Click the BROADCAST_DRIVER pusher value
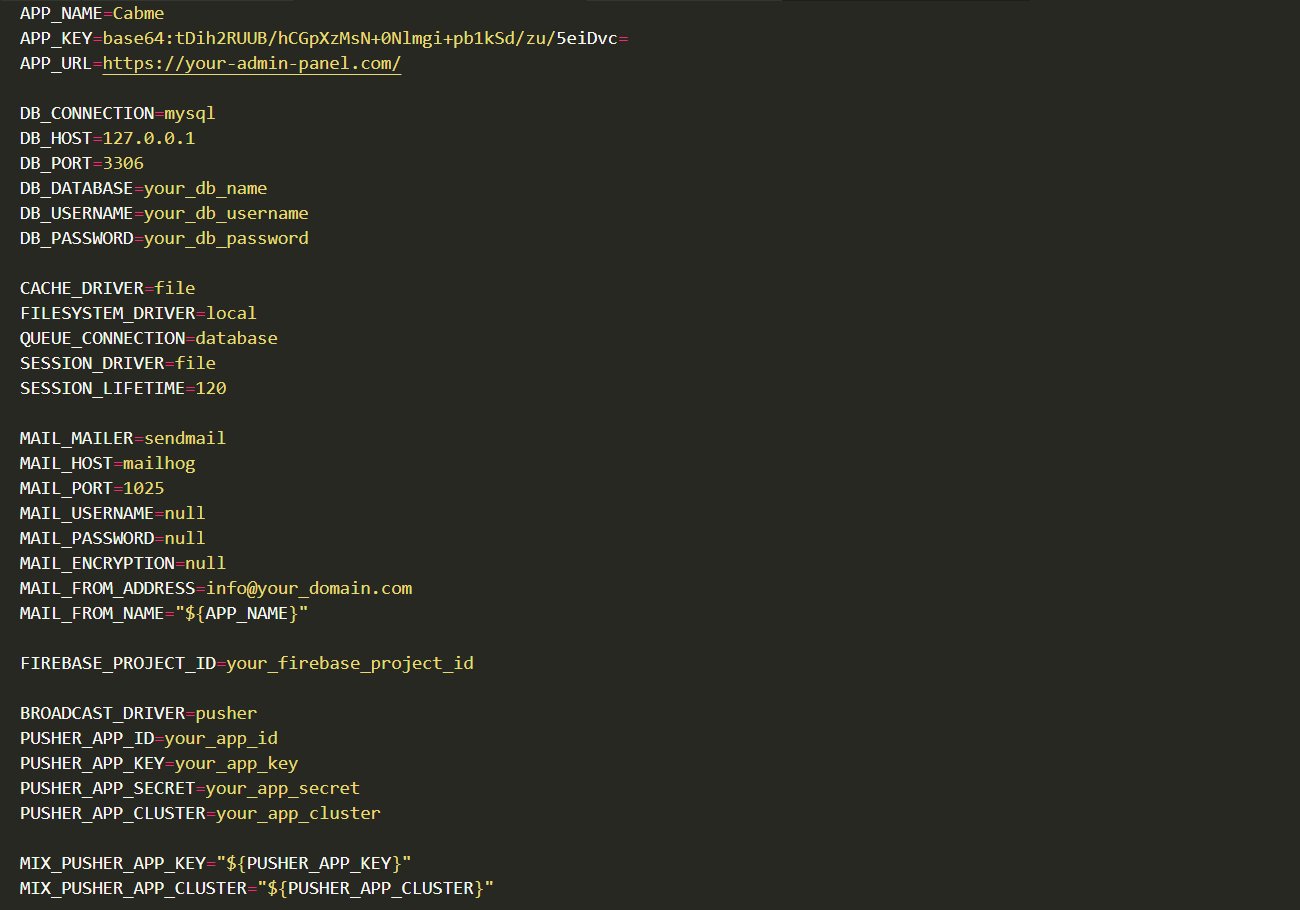 pos(226,714)
